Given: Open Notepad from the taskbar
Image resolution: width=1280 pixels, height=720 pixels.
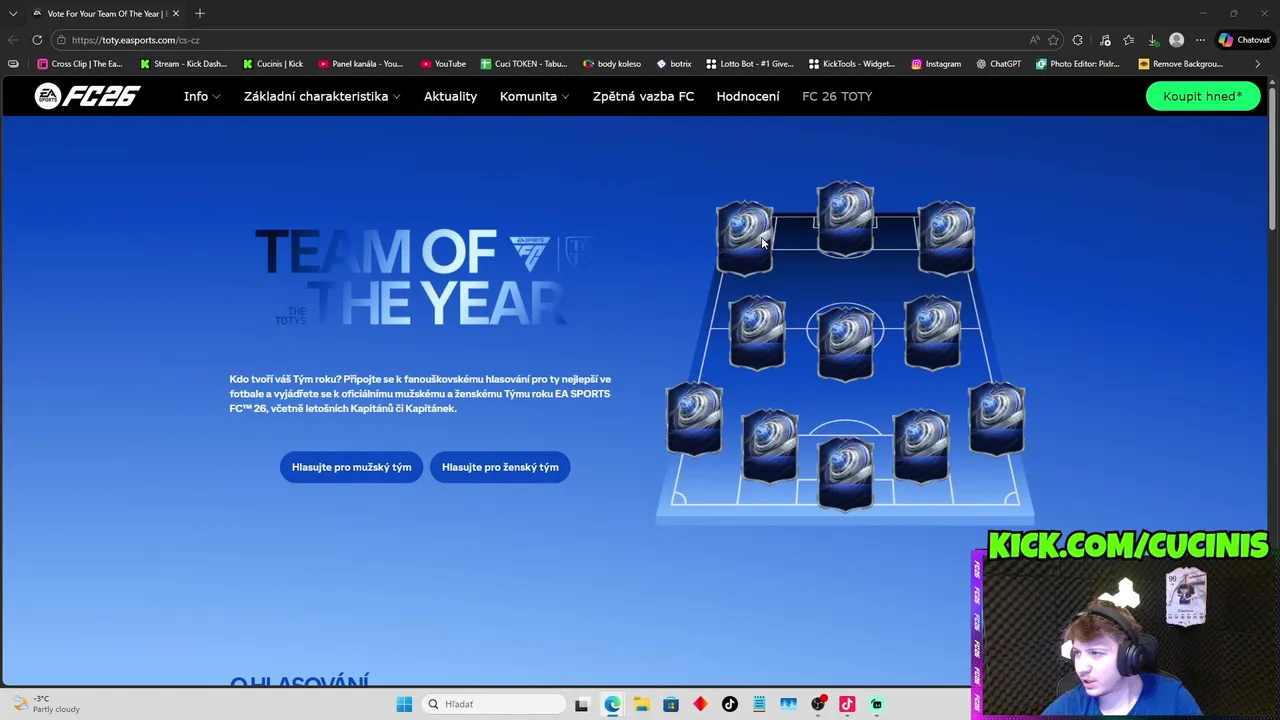Looking at the screenshot, I should pyautogui.click(x=759, y=704).
